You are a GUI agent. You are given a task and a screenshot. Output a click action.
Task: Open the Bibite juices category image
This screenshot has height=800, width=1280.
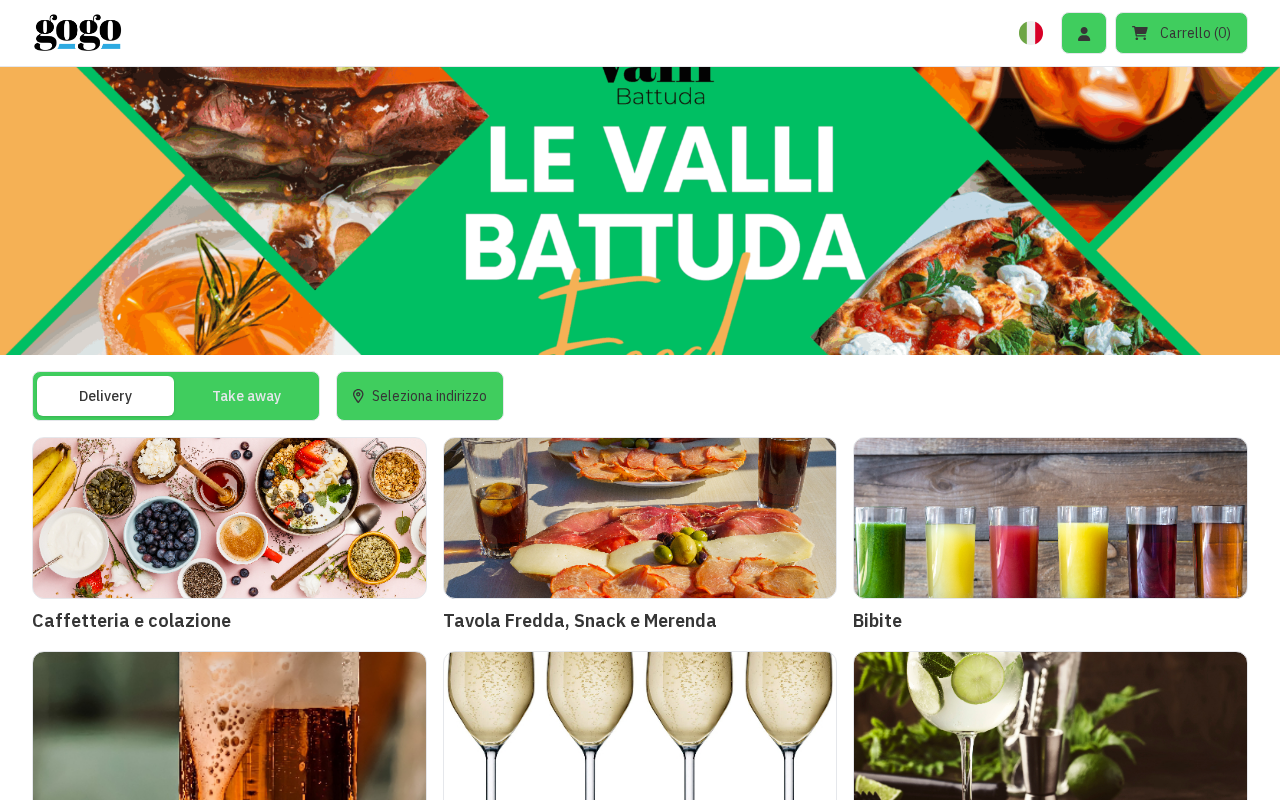[1050, 518]
